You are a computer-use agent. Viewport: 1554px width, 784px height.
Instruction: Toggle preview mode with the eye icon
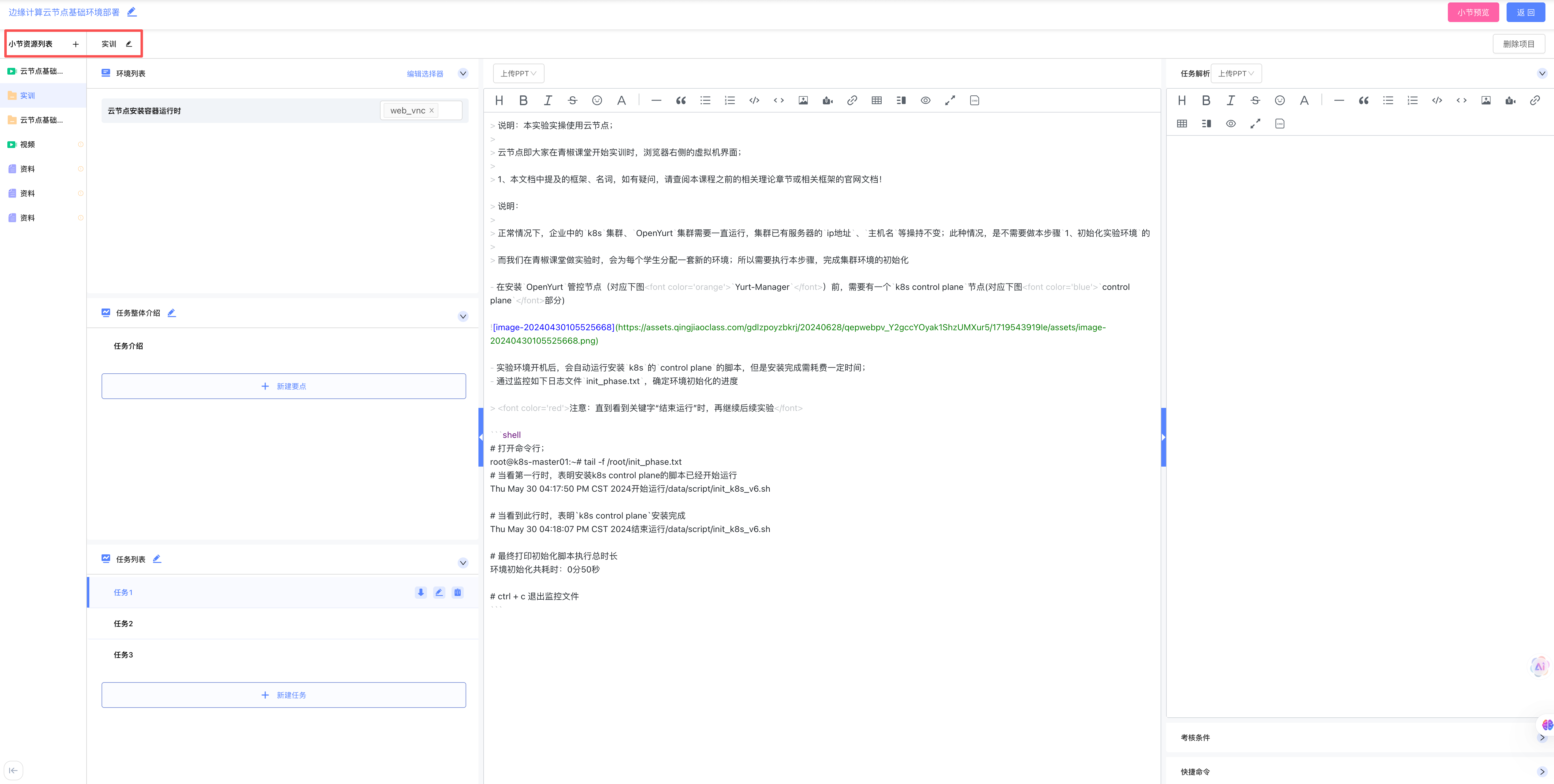[925, 100]
